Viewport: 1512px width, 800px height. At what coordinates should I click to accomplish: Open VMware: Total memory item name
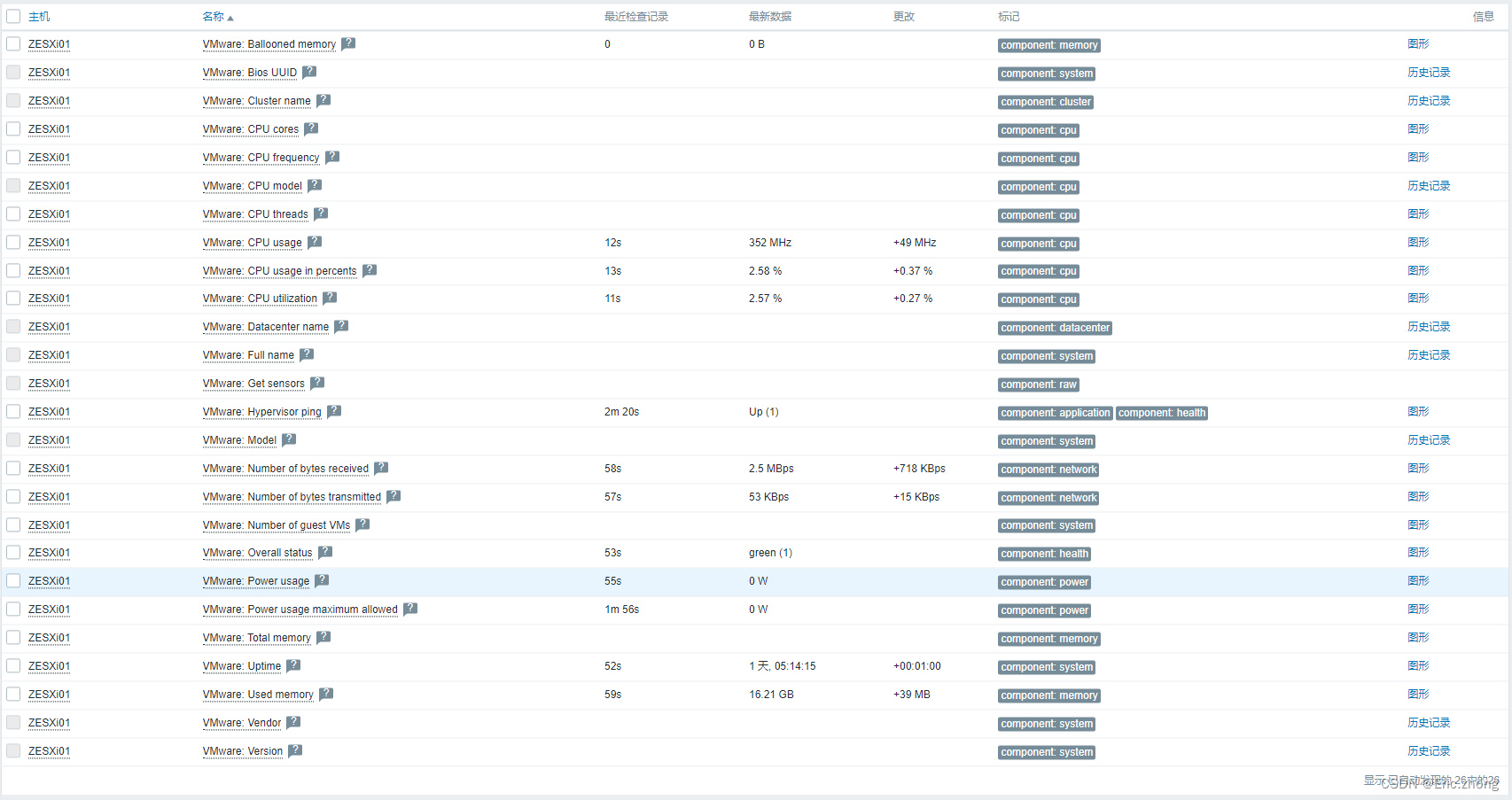coord(256,638)
